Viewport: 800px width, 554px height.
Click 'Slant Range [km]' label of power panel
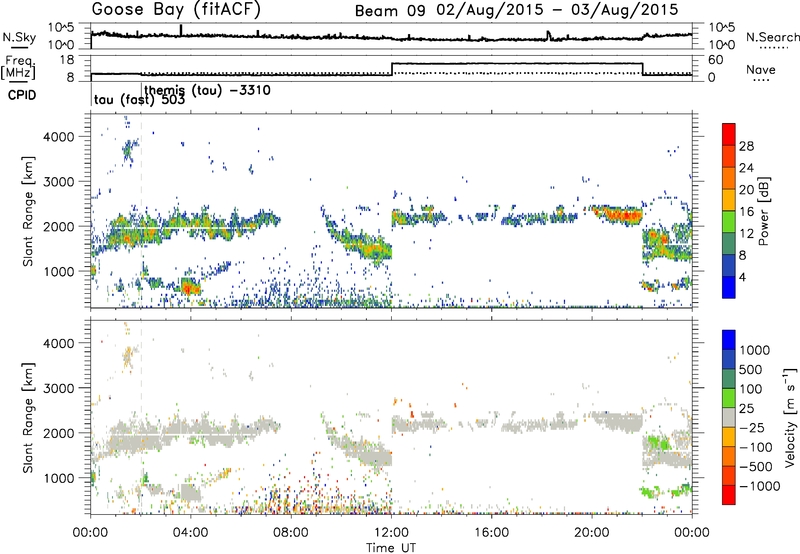pyautogui.click(x=28, y=211)
